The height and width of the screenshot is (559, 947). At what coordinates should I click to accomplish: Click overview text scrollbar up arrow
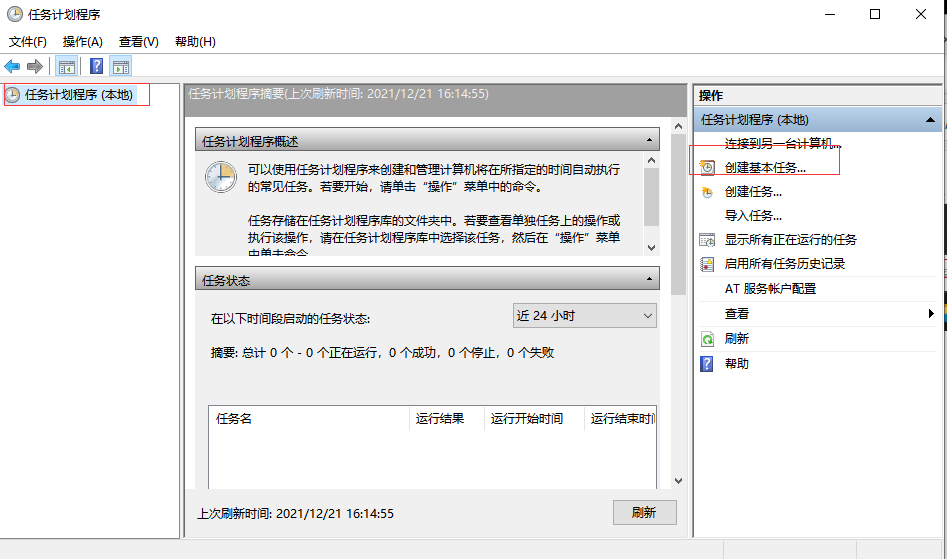point(651,161)
